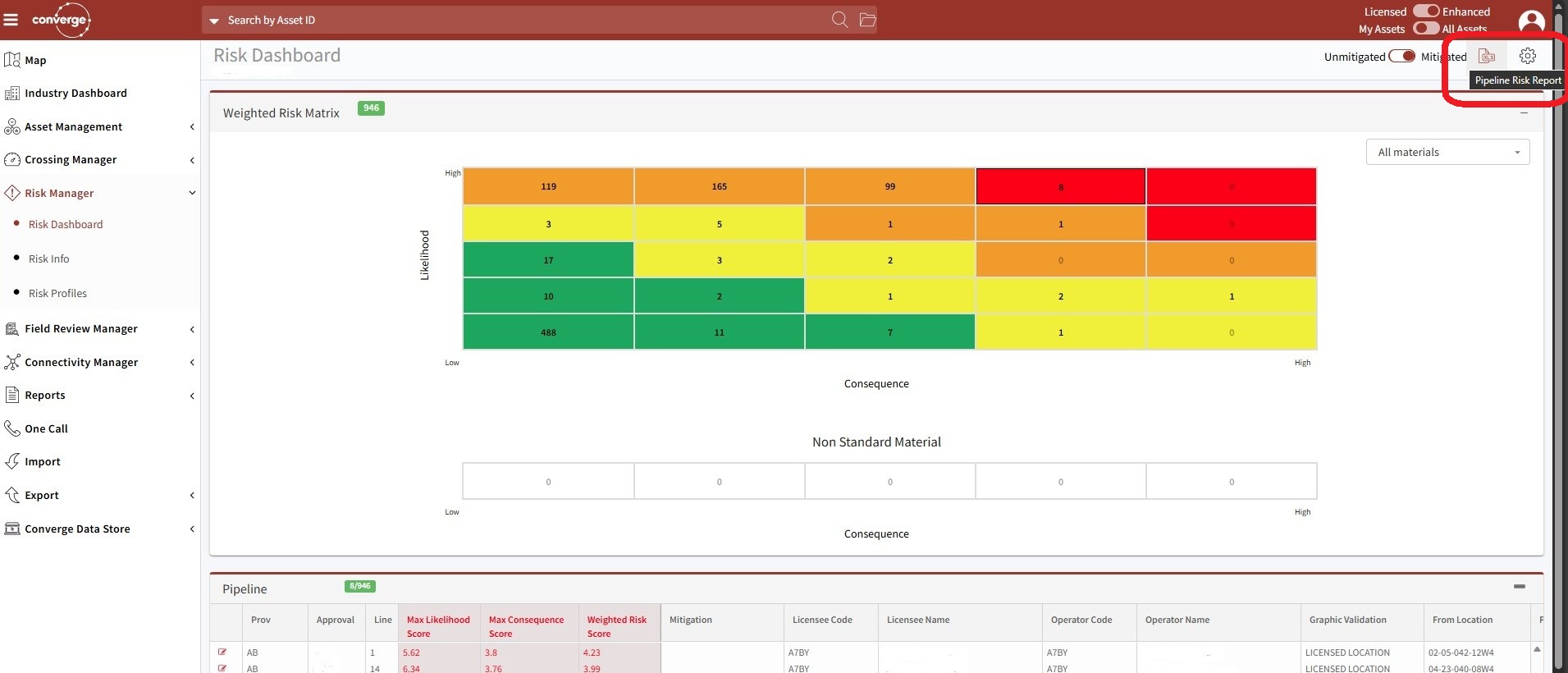Edit the pipeline row for Line 14
The width and height of the screenshot is (1568, 673).
click(222, 668)
